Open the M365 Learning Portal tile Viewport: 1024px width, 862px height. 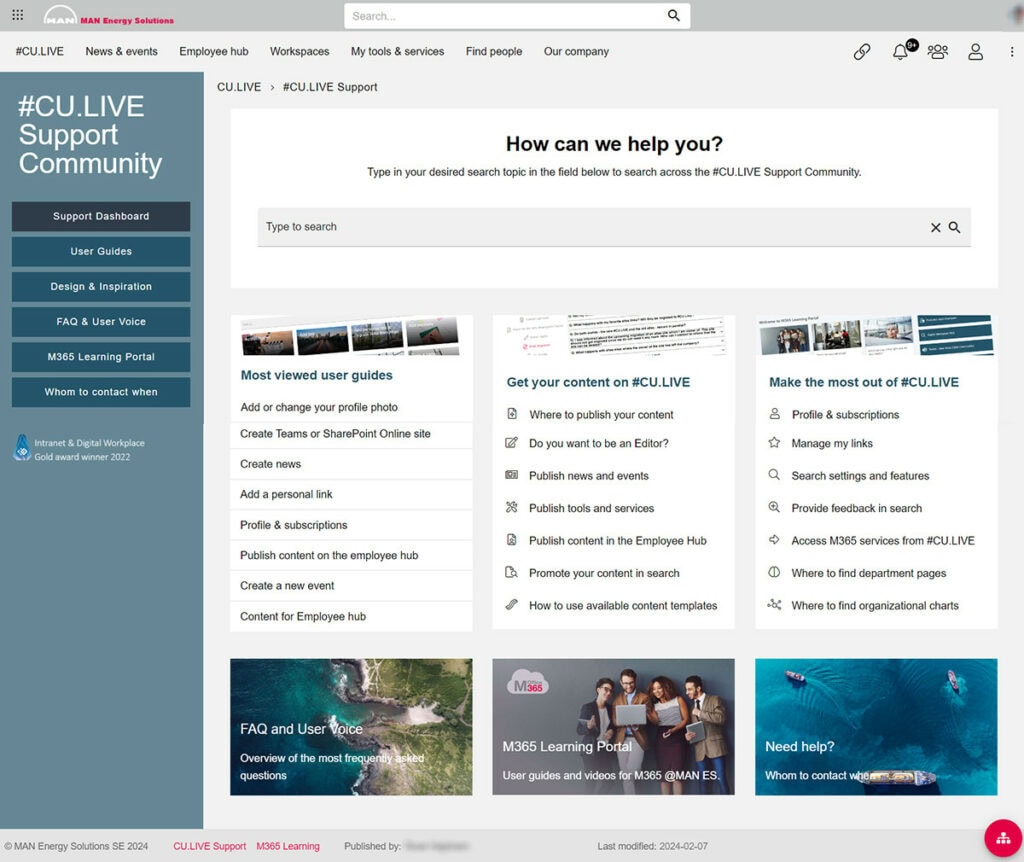pos(613,726)
